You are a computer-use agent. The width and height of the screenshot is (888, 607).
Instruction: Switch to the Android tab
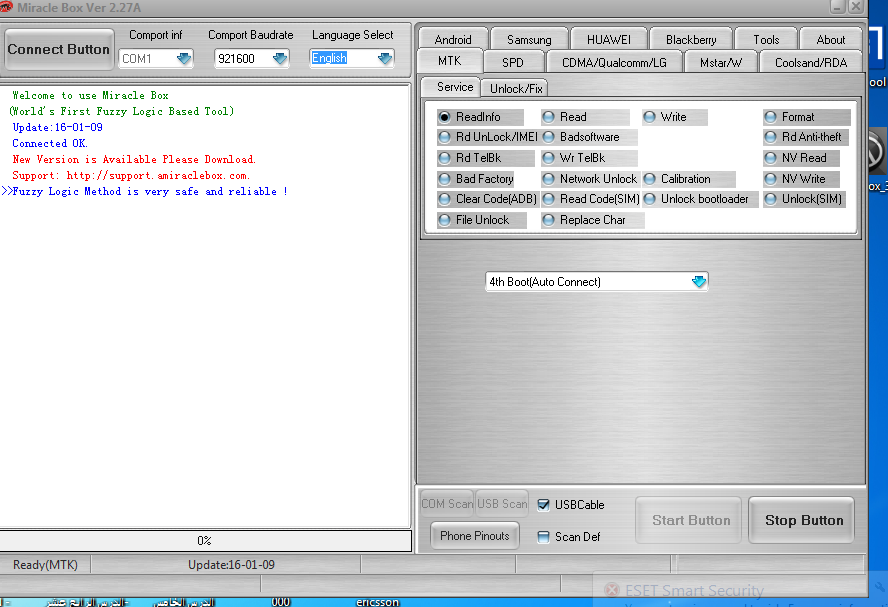pyautogui.click(x=453, y=40)
